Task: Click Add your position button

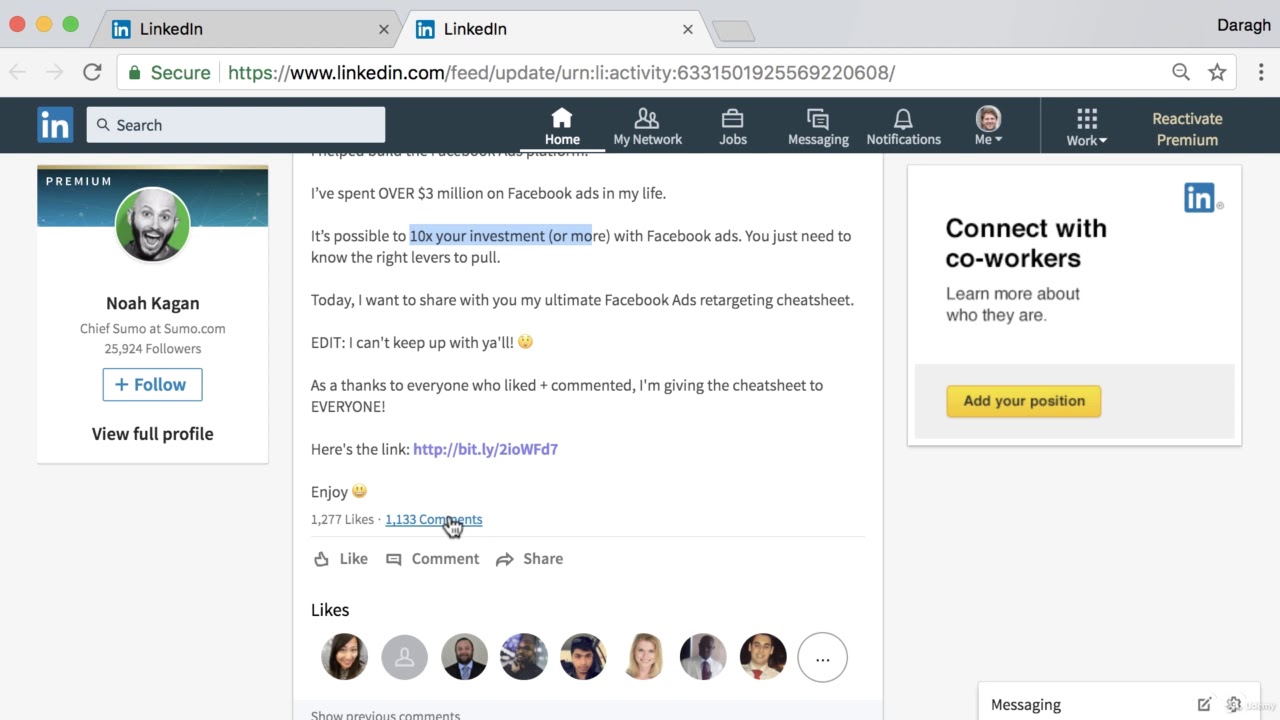Action: [1023, 401]
